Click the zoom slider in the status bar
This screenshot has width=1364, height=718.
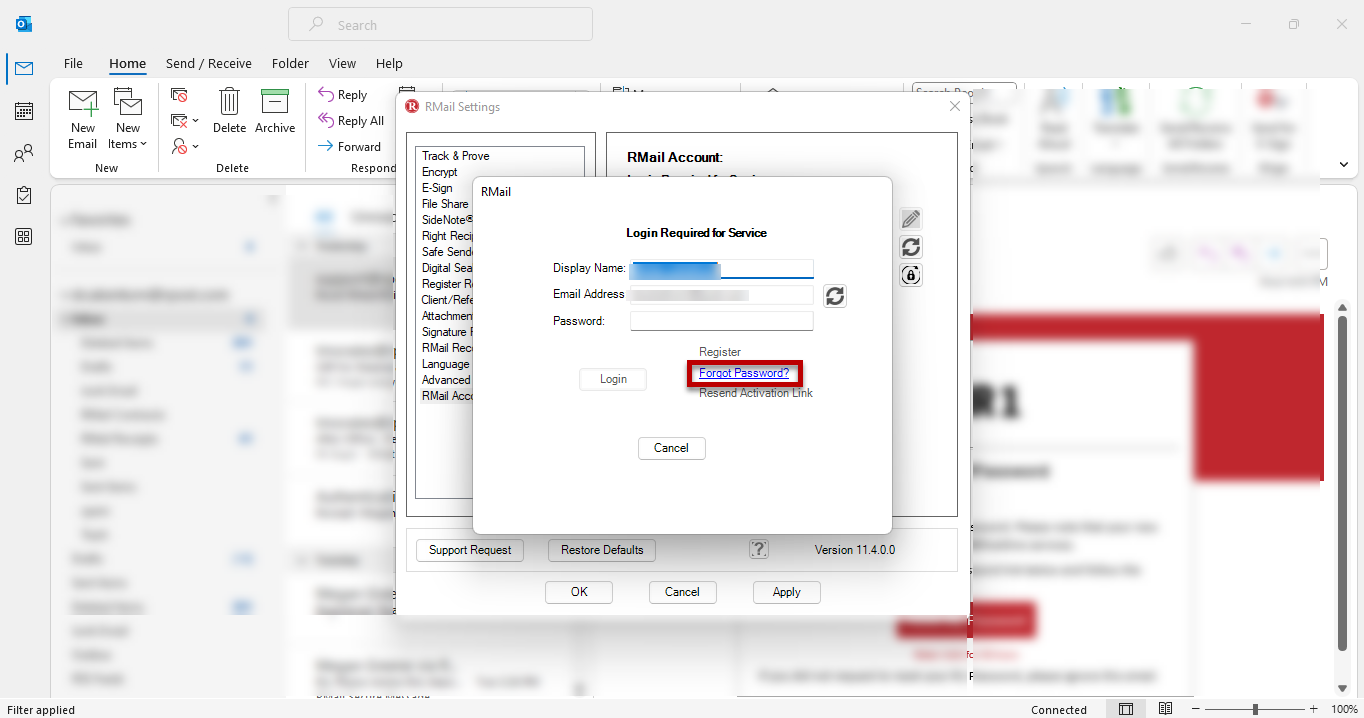click(1255, 709)
